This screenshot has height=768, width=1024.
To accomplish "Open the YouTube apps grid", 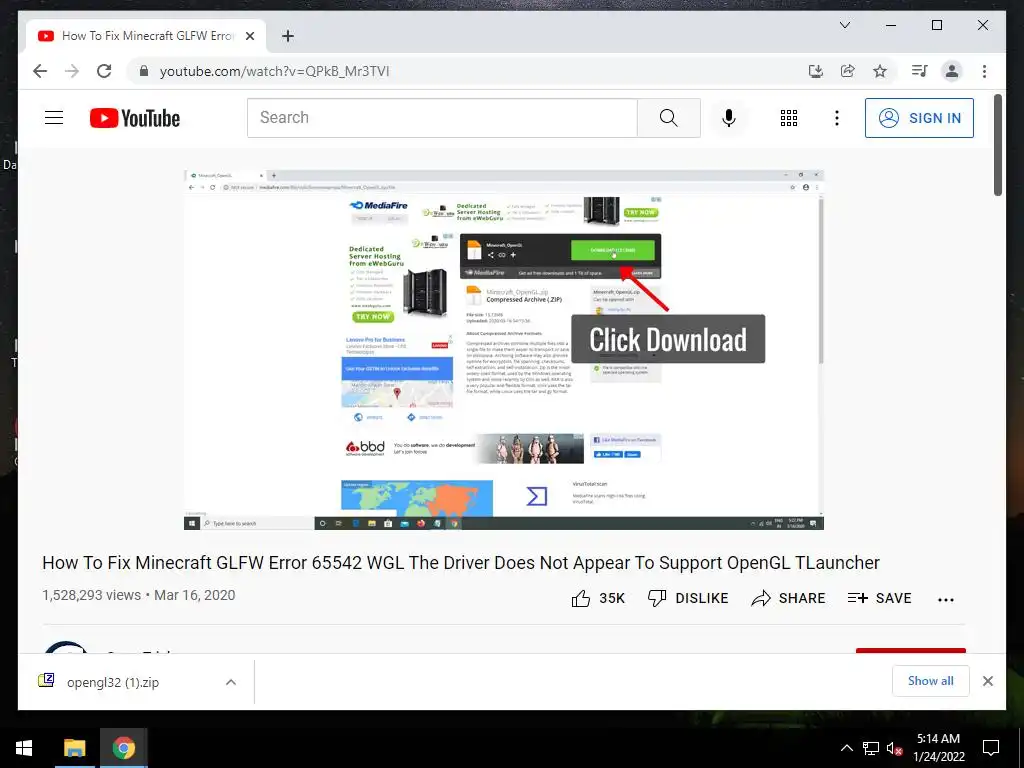I will coord(789,118).
